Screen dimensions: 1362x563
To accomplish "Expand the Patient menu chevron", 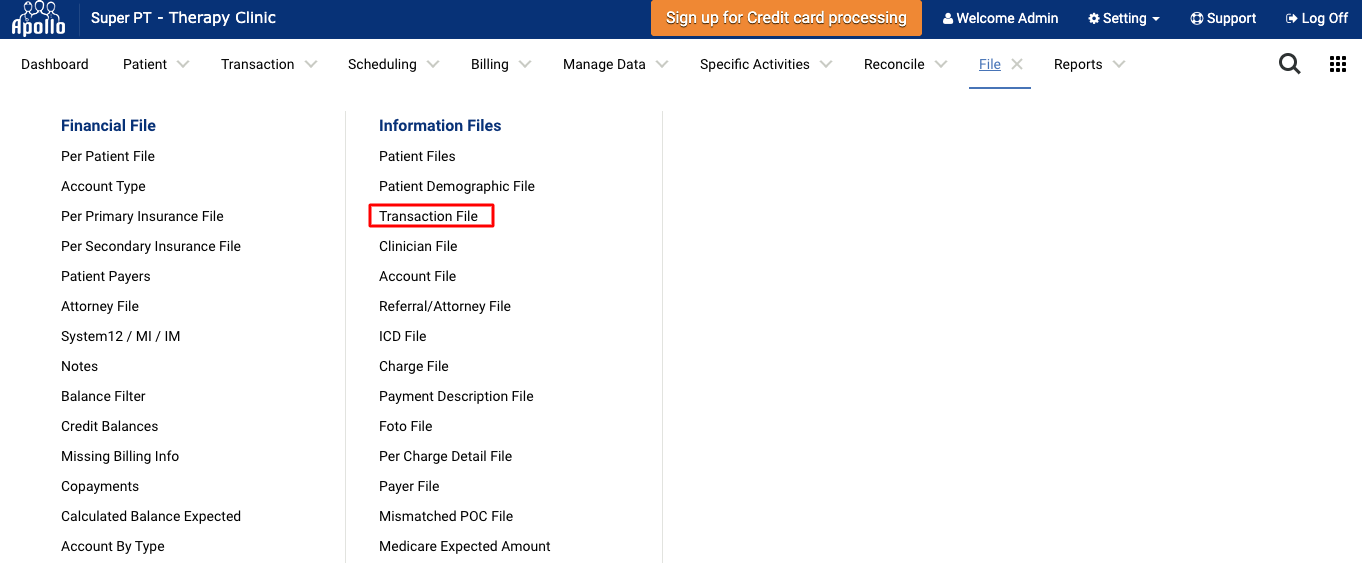I will click(183, 64).
